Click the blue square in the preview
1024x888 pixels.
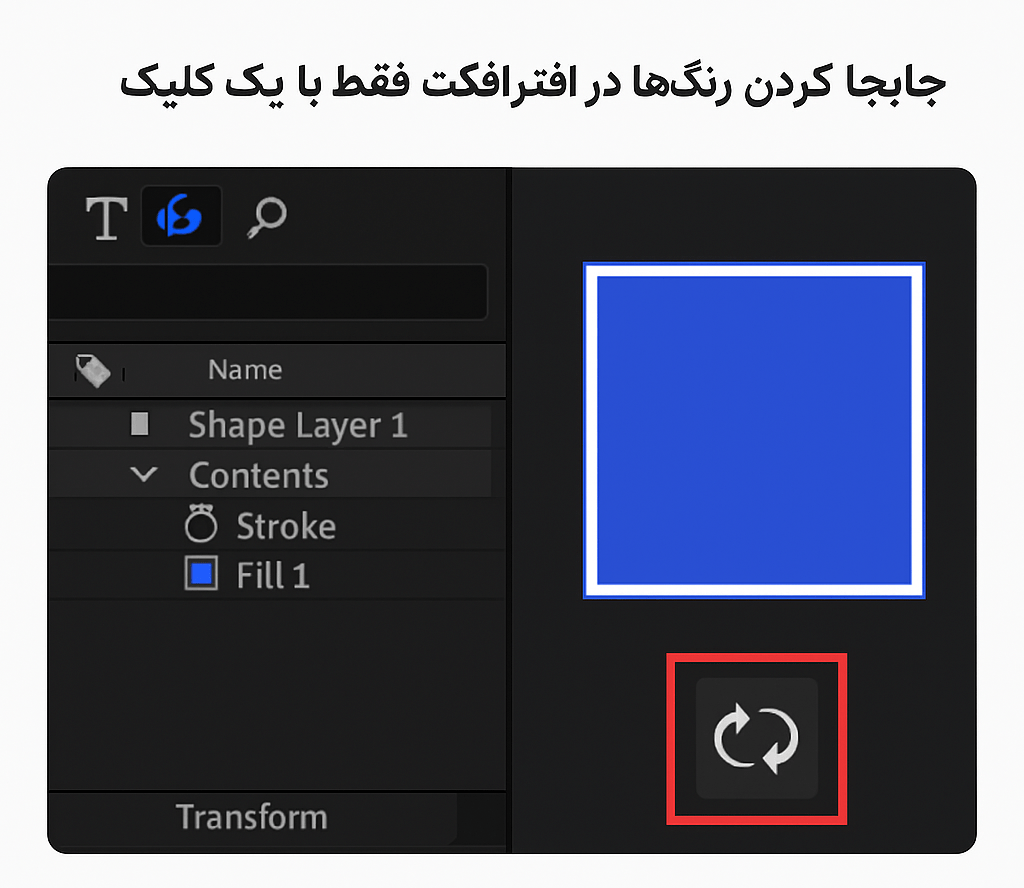coord(754,430)
